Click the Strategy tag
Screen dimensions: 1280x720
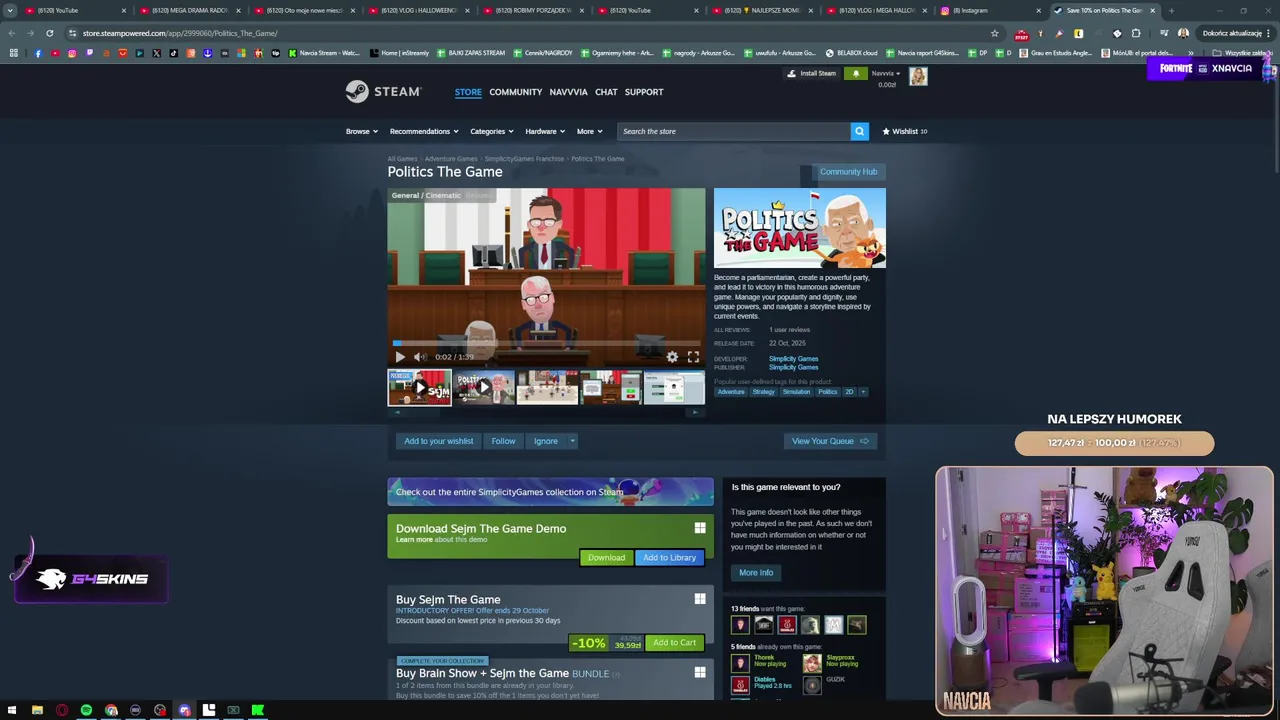[x=764, y=392]
